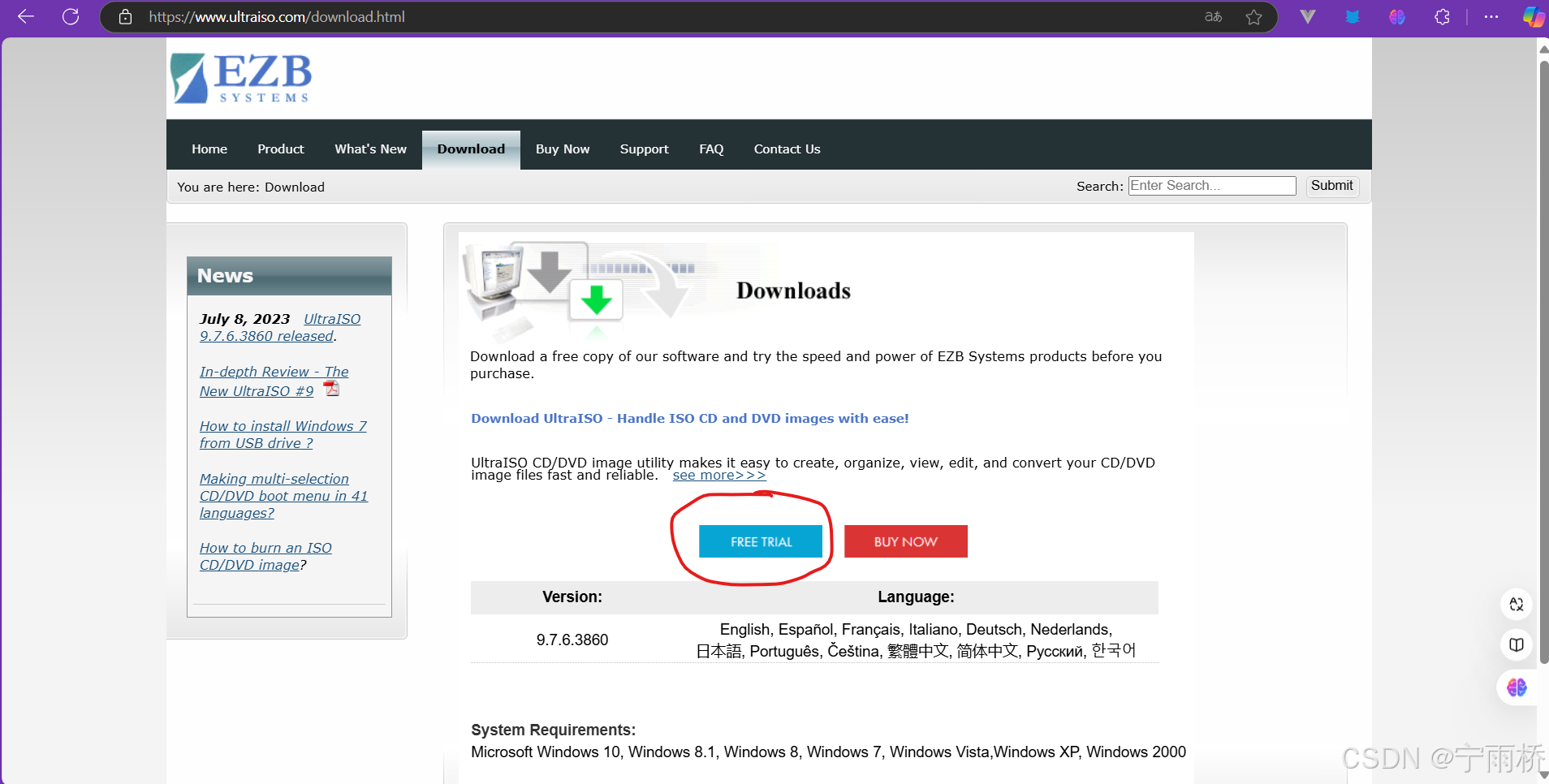Submit the search query
Viewport: 1549px width, 784px height.
(1331, 186)
